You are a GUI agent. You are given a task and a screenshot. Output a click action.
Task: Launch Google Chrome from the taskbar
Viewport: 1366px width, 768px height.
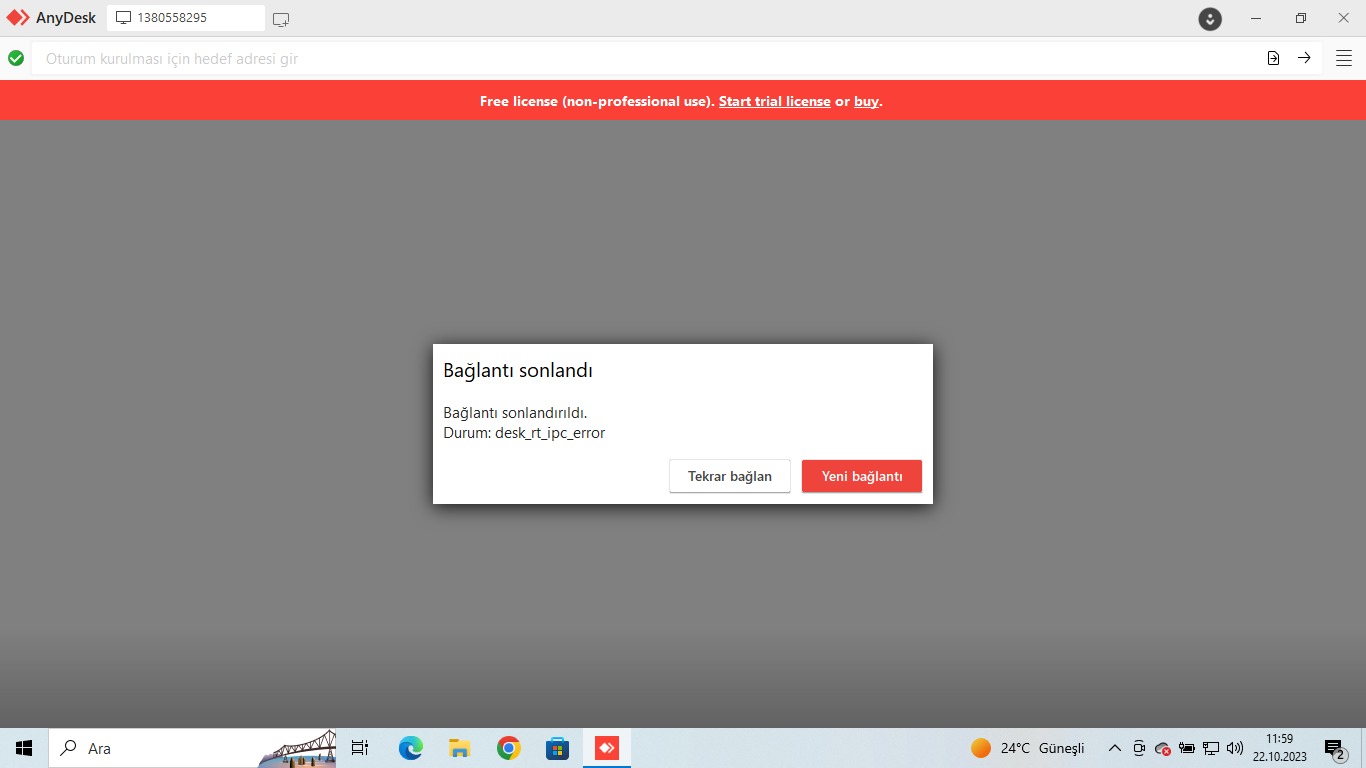(x=509, y=748)
